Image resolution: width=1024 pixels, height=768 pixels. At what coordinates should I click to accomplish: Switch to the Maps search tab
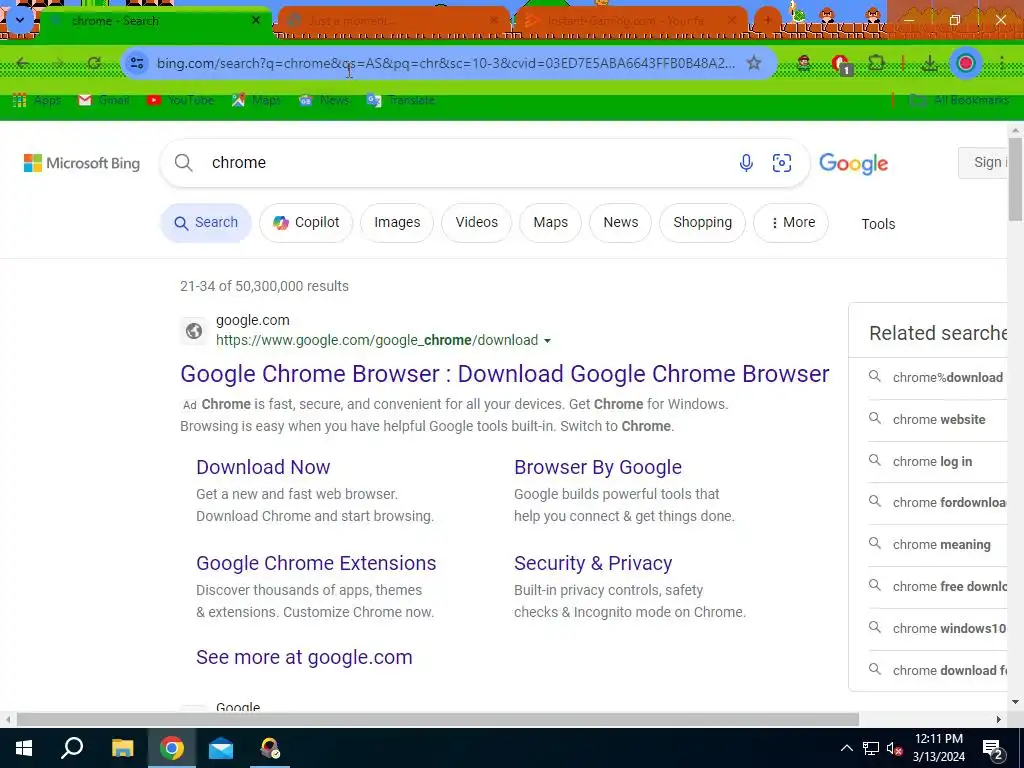tap(551, 223)
